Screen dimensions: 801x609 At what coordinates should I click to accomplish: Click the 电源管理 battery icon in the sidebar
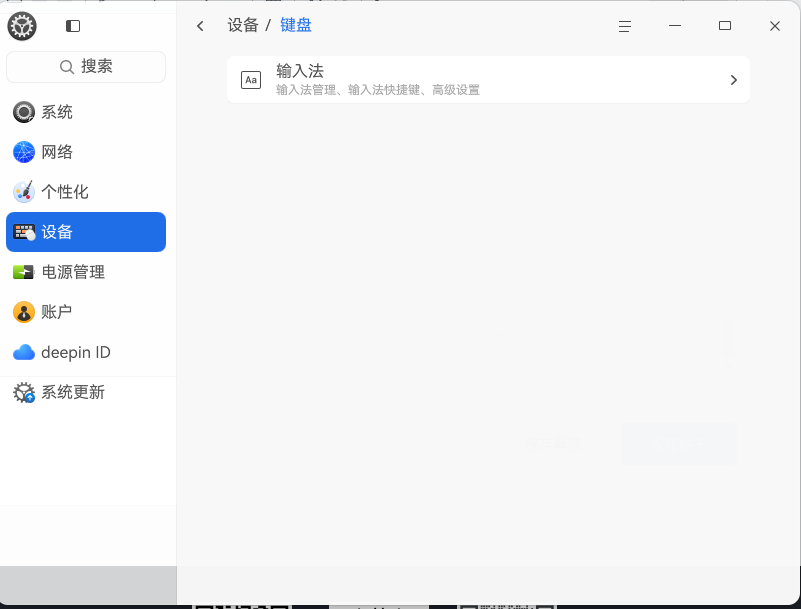click(x=23, y=272)
